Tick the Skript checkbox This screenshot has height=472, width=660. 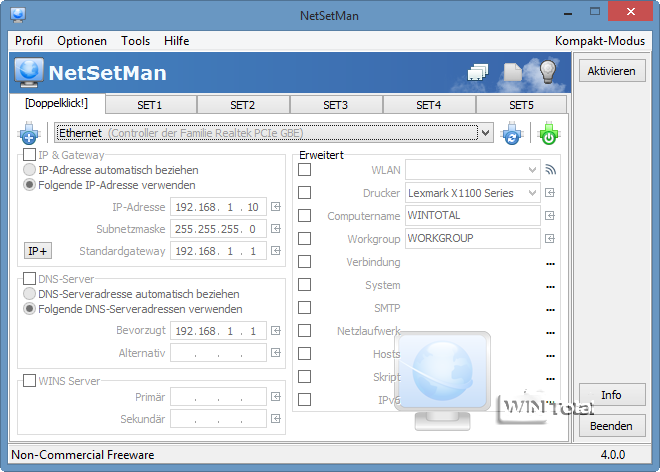point(304,376)
